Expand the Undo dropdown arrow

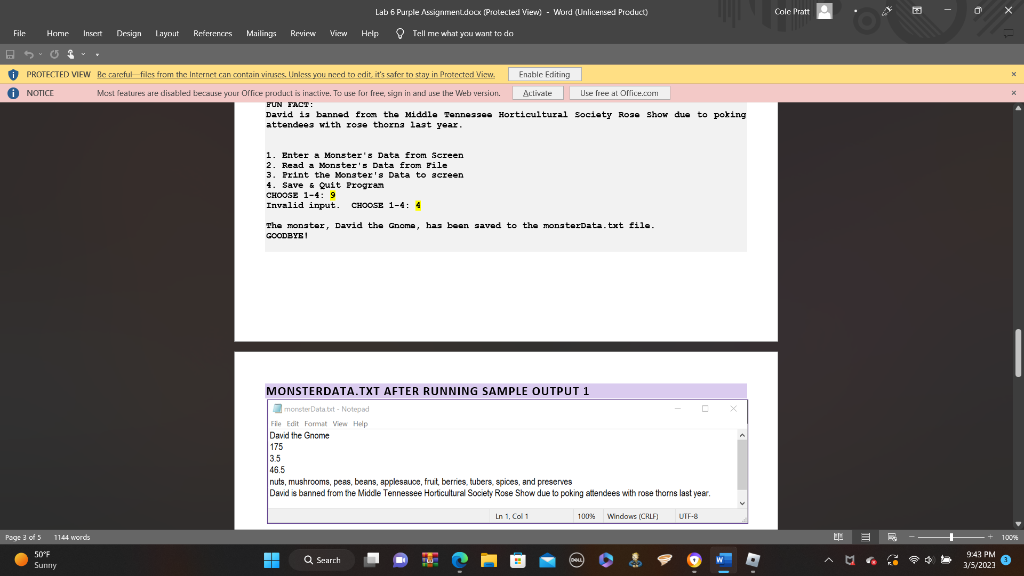[40, 54]
